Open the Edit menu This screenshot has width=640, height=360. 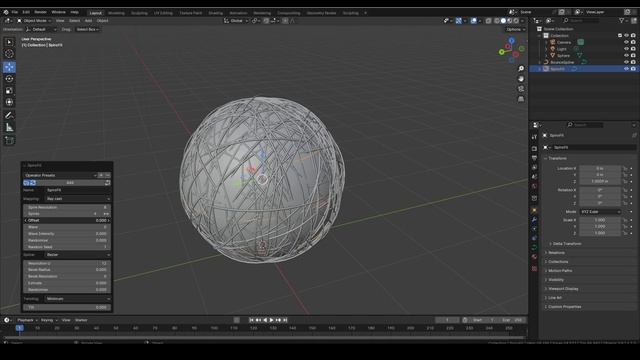(26, 12)
